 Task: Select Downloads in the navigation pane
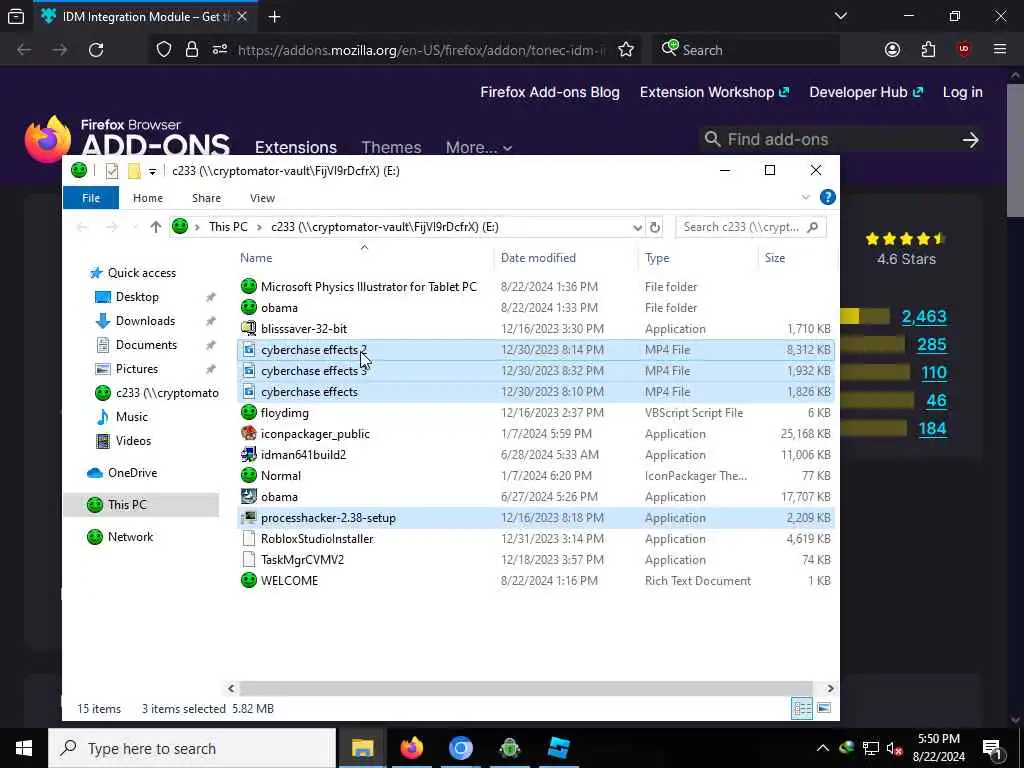tap(145, 321)
